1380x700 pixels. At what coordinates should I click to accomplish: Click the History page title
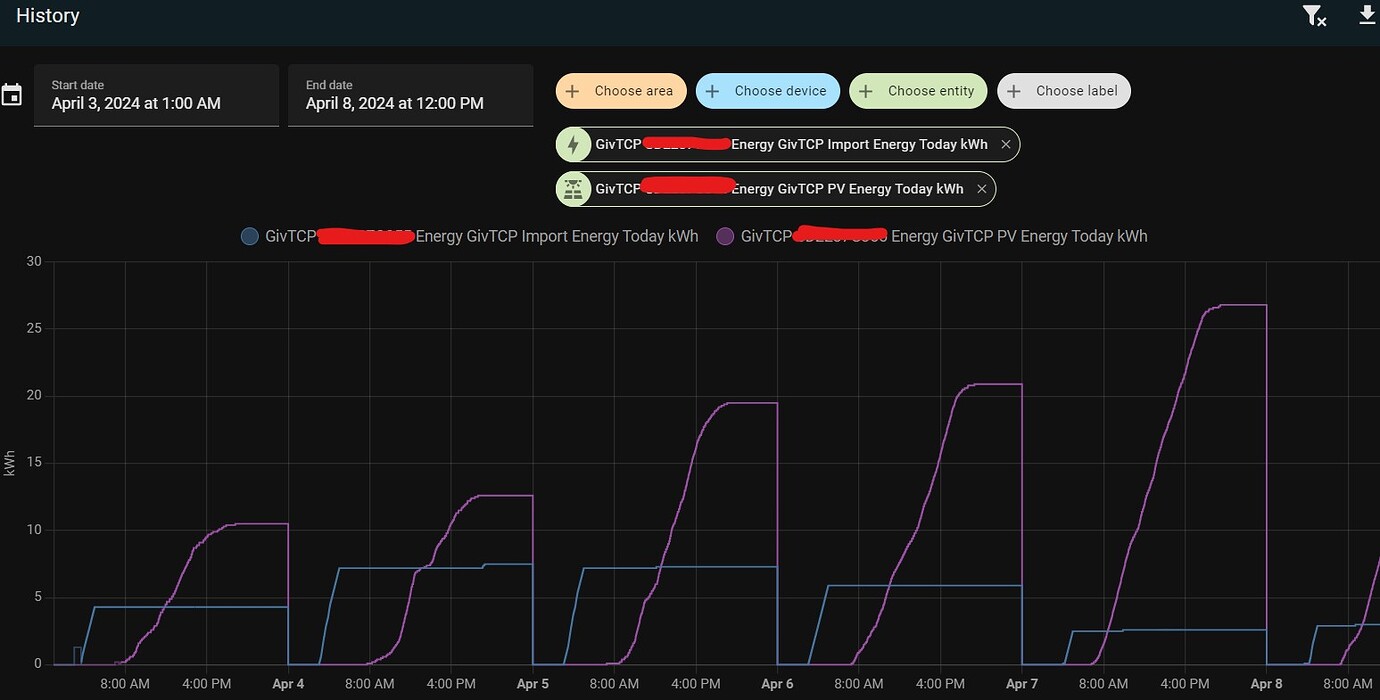[x=47, y=15]
